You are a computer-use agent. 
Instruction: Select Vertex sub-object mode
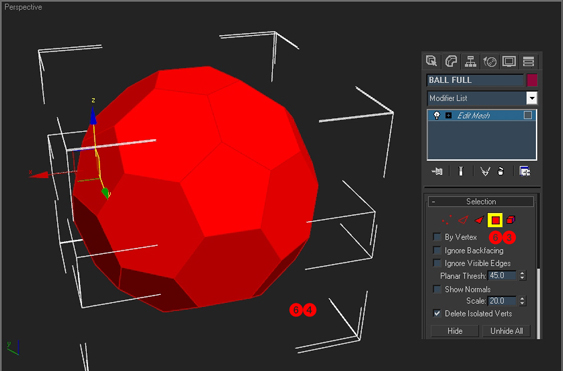pyautogui.click(x=447, y=220)
